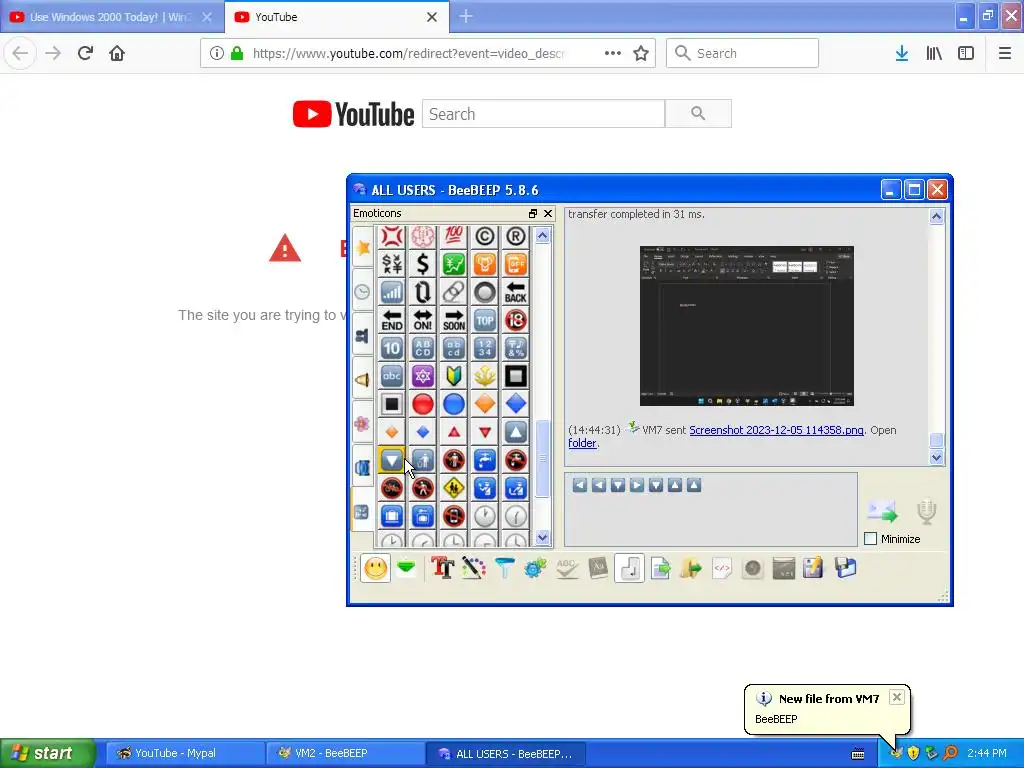Click the green down arrow tray icon in BeeBEEP toolbar
This screenshot has height=768, width=1024.
point(406,568)
